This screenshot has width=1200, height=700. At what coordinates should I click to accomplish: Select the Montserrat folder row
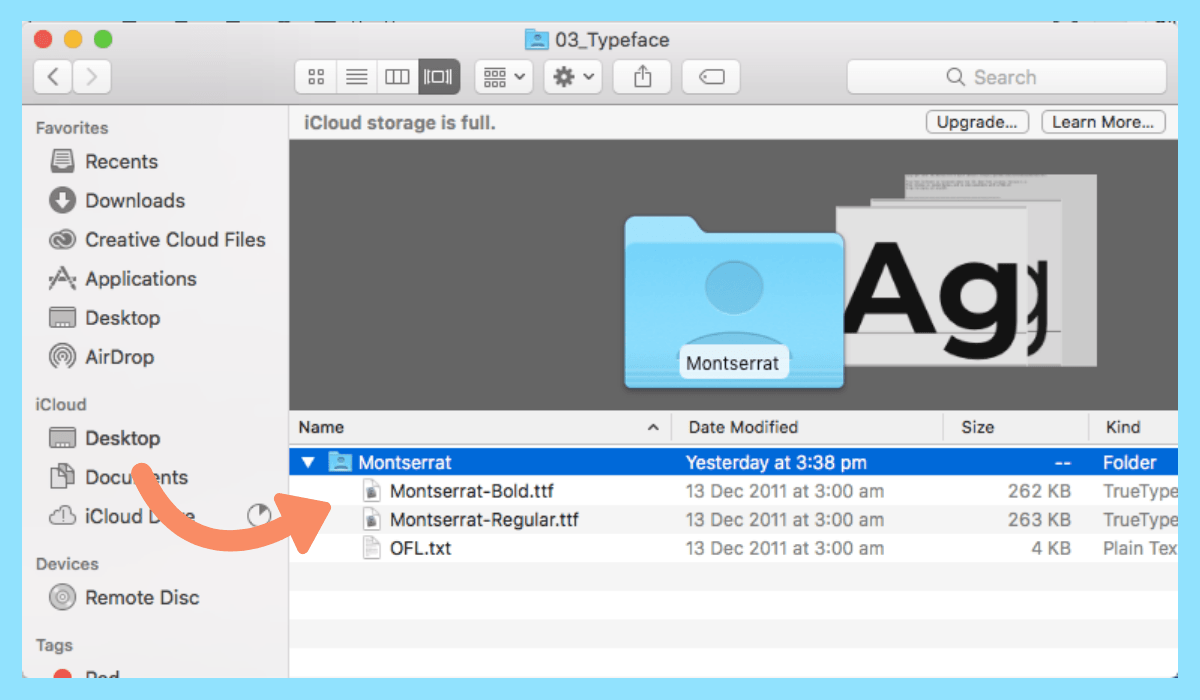733,462
